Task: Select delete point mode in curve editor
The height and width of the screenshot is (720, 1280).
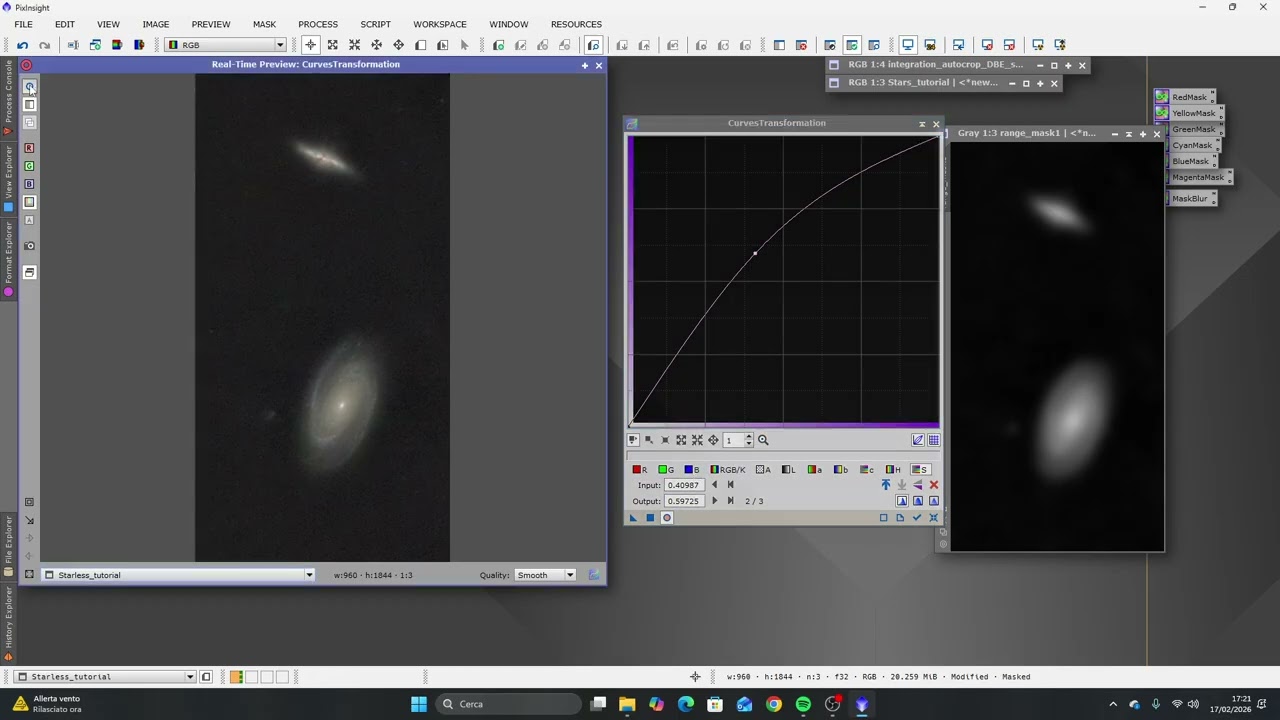Action: coord(665,440)
